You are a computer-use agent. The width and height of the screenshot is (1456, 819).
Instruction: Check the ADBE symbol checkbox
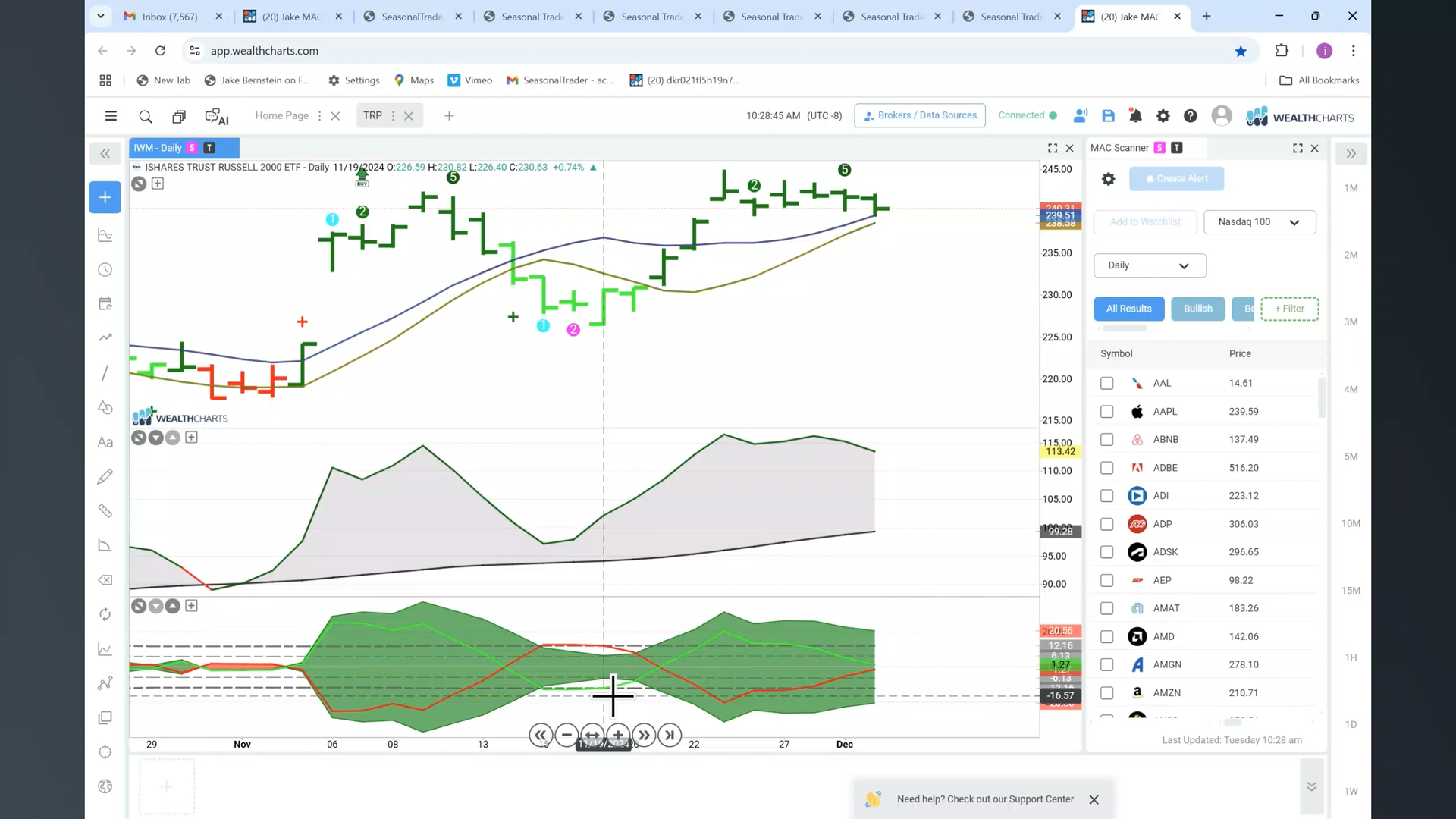1106,468
